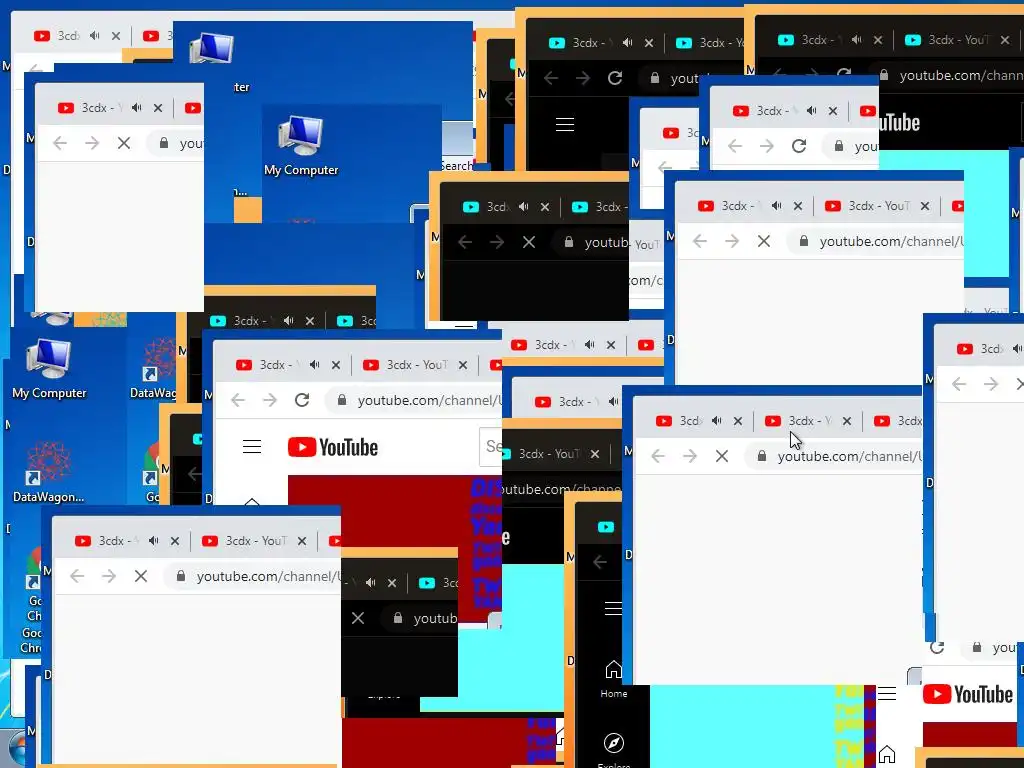Screen dimensions: 1024x768
Task: Reload page in top dark window with hamburger menu
Action: tap(615, 78)
